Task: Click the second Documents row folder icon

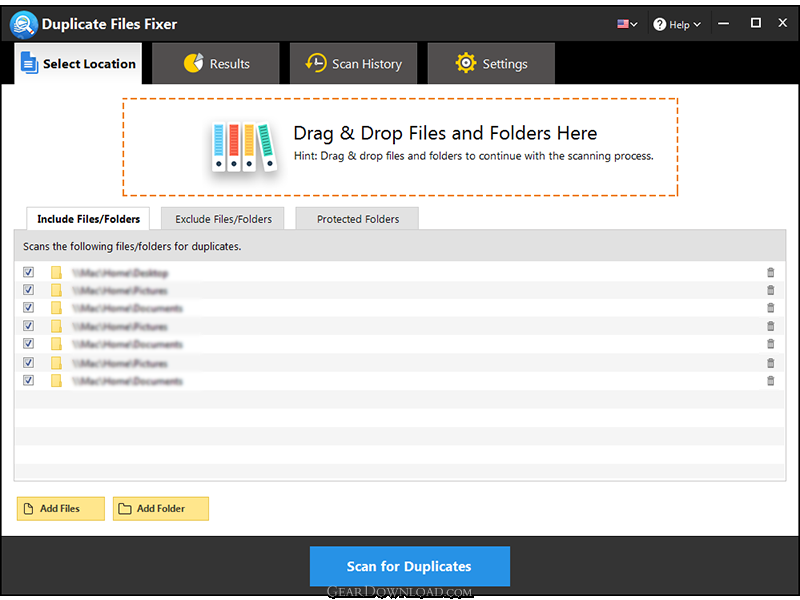Action: (56, 344)
